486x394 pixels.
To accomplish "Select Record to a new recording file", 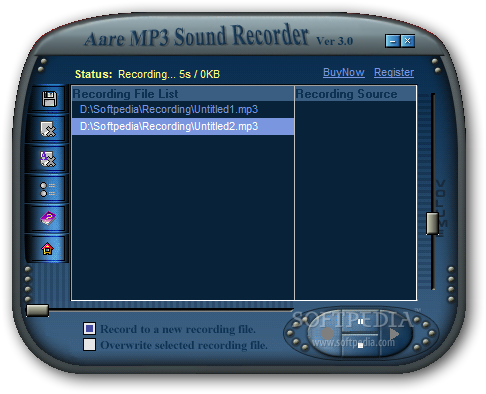I will [89, 329].
